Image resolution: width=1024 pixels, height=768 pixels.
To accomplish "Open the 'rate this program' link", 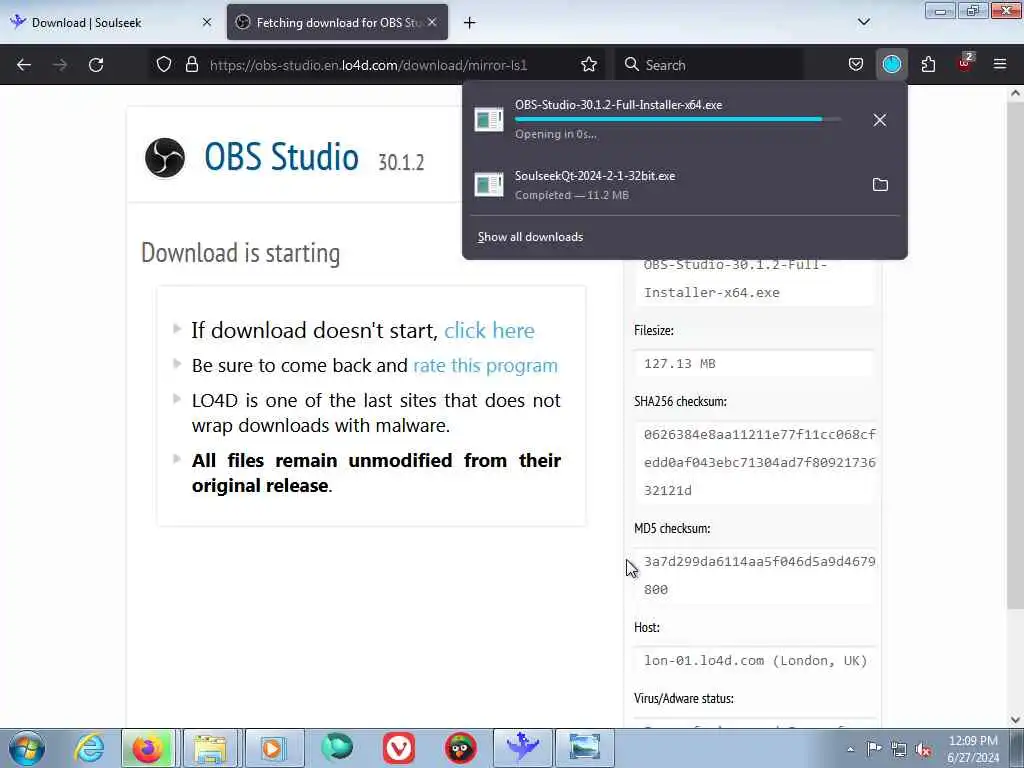I will (x=485, y=366).
